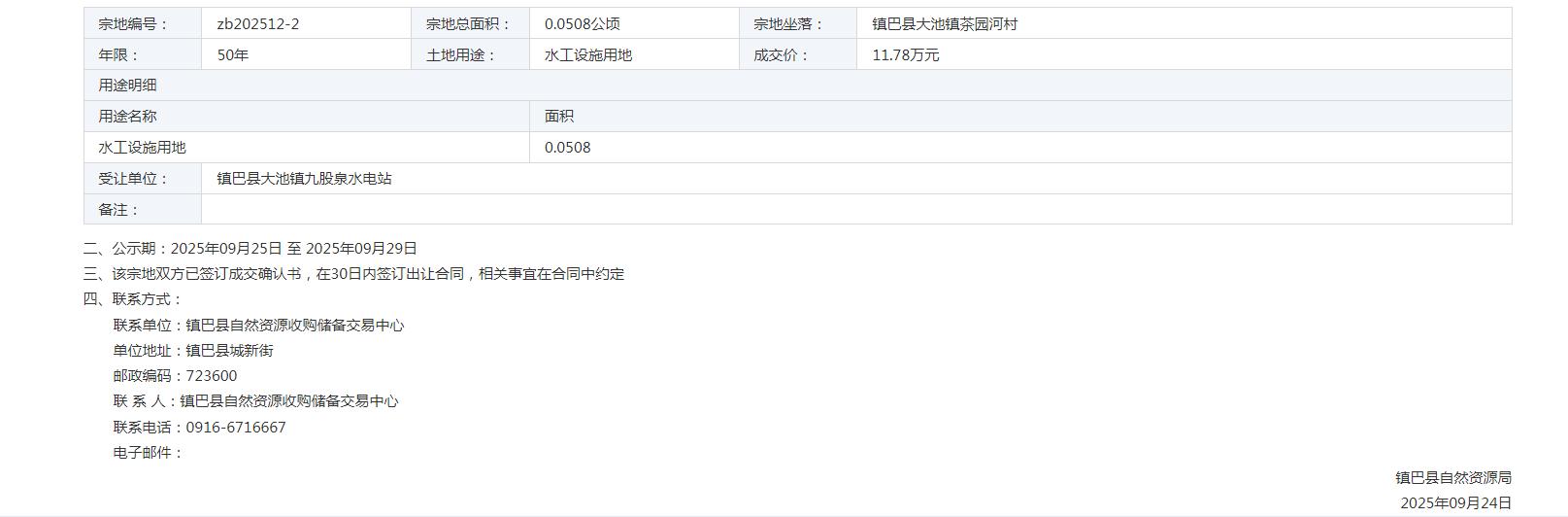1568x517 pixels.
Task: Click the phone number 0916-6716667
Action: 236,428
